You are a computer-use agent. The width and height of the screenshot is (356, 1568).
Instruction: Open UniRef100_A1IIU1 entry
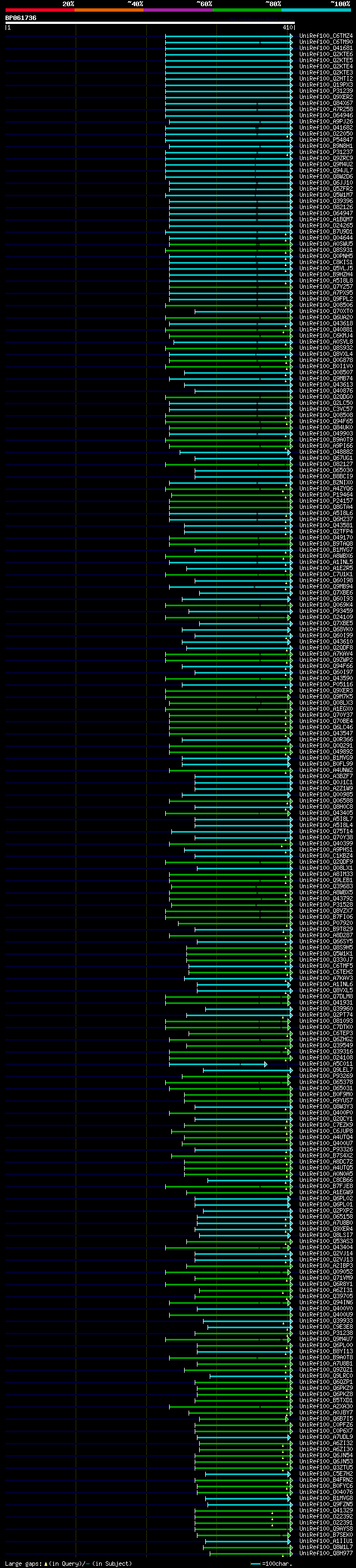(x=326, y=1541)
